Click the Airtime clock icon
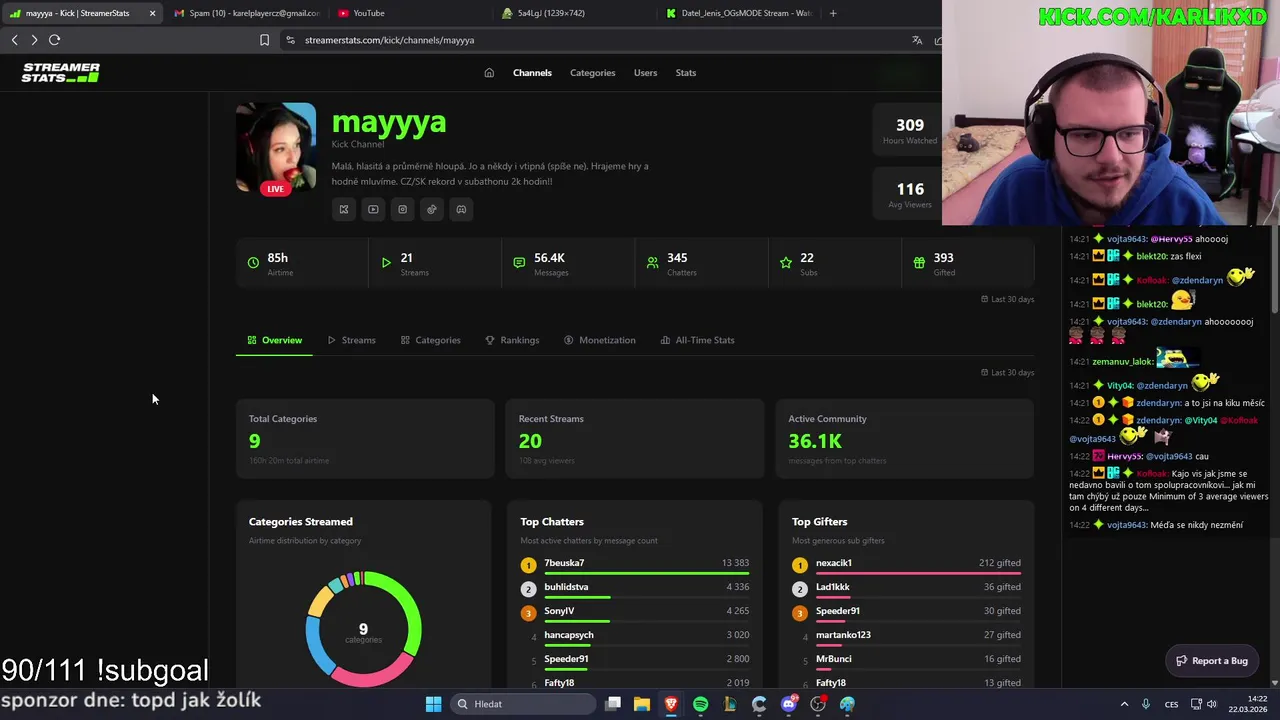The image size is (1280, 720). pos(253,263)
